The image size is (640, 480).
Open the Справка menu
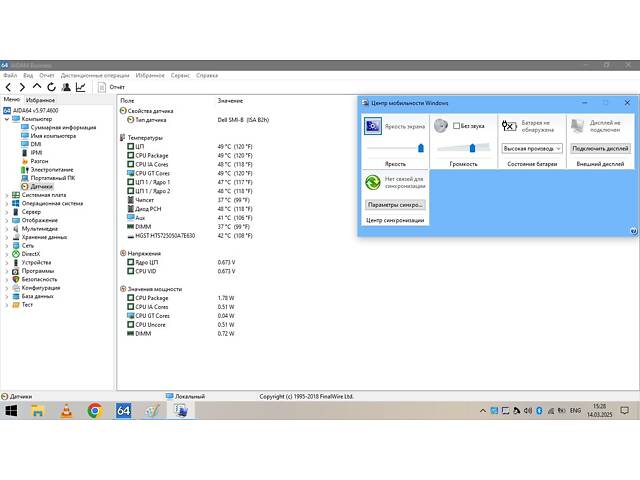click(207, 76)
